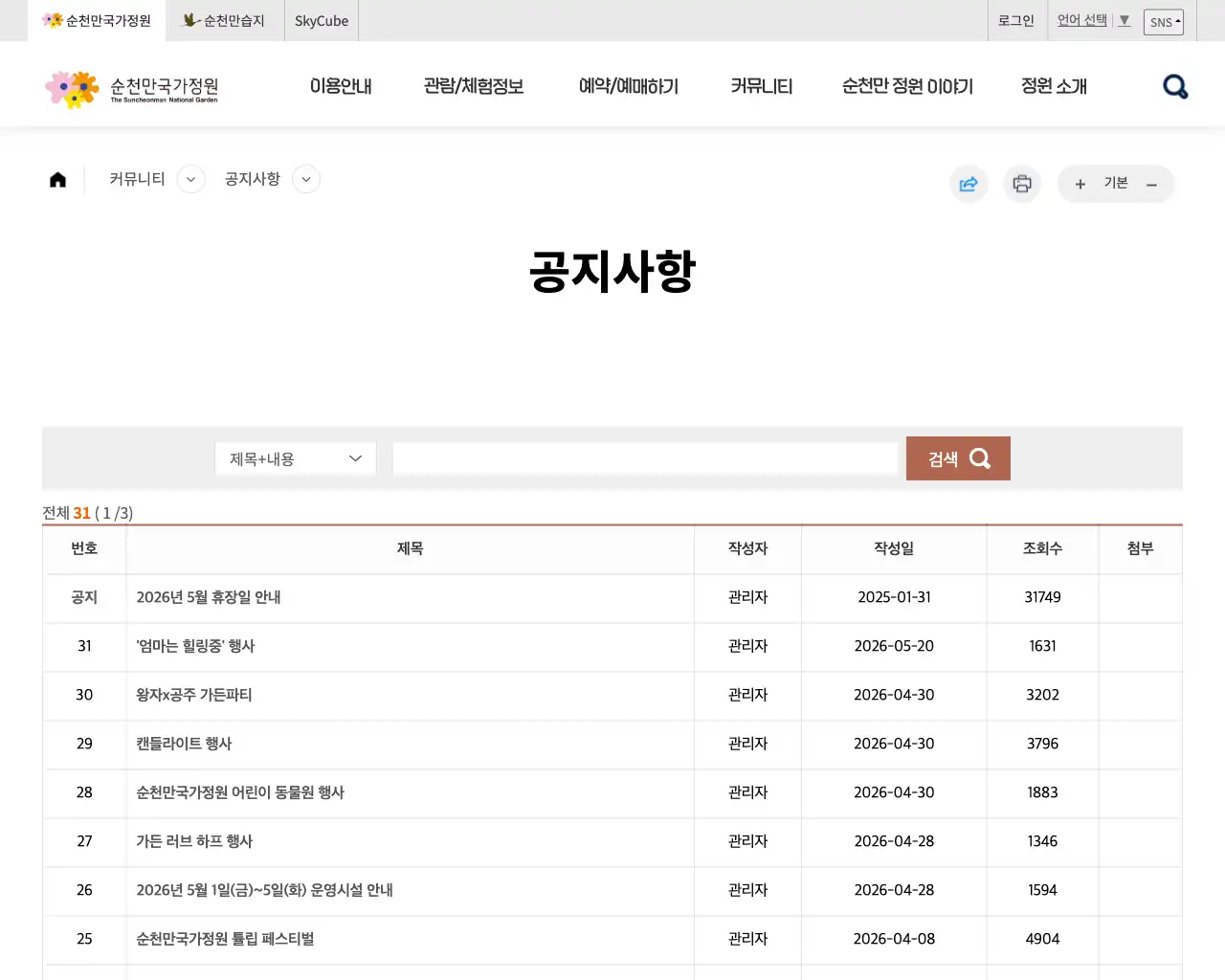
Task: Click the print icon button
Action: [1022, 184]
